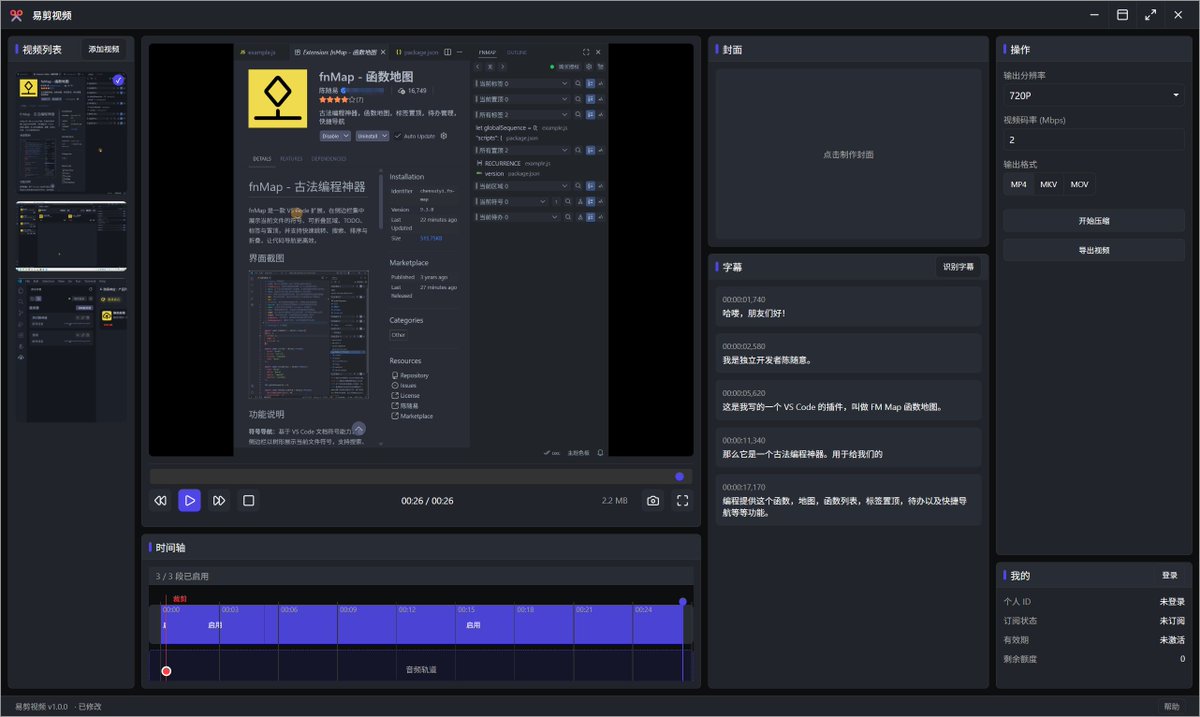Open the 输出分辨率 720P dropdown
Screen dimensions: 1200x717
[1094, 95]
